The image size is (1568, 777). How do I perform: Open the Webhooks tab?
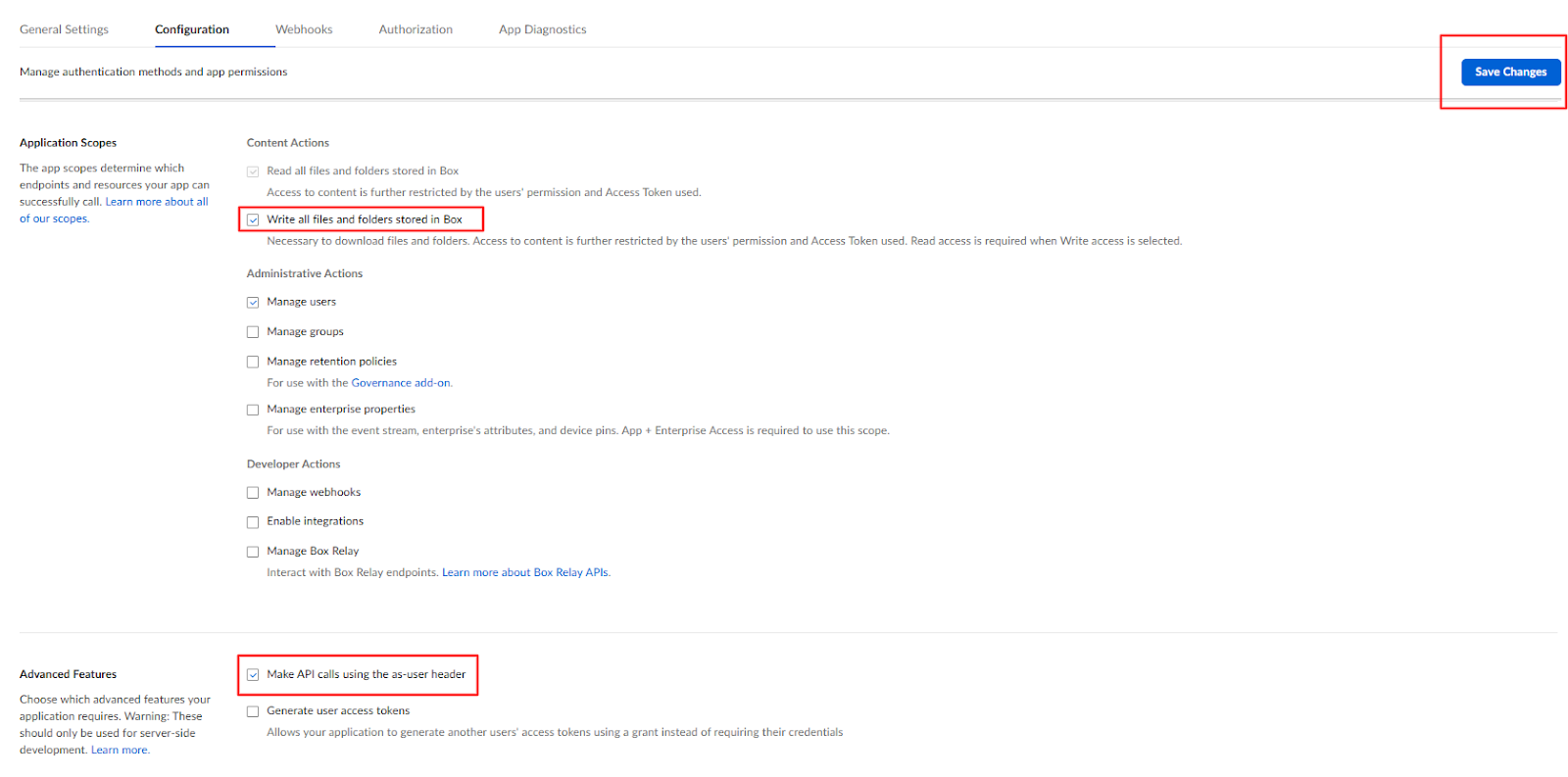coord(304,29)
